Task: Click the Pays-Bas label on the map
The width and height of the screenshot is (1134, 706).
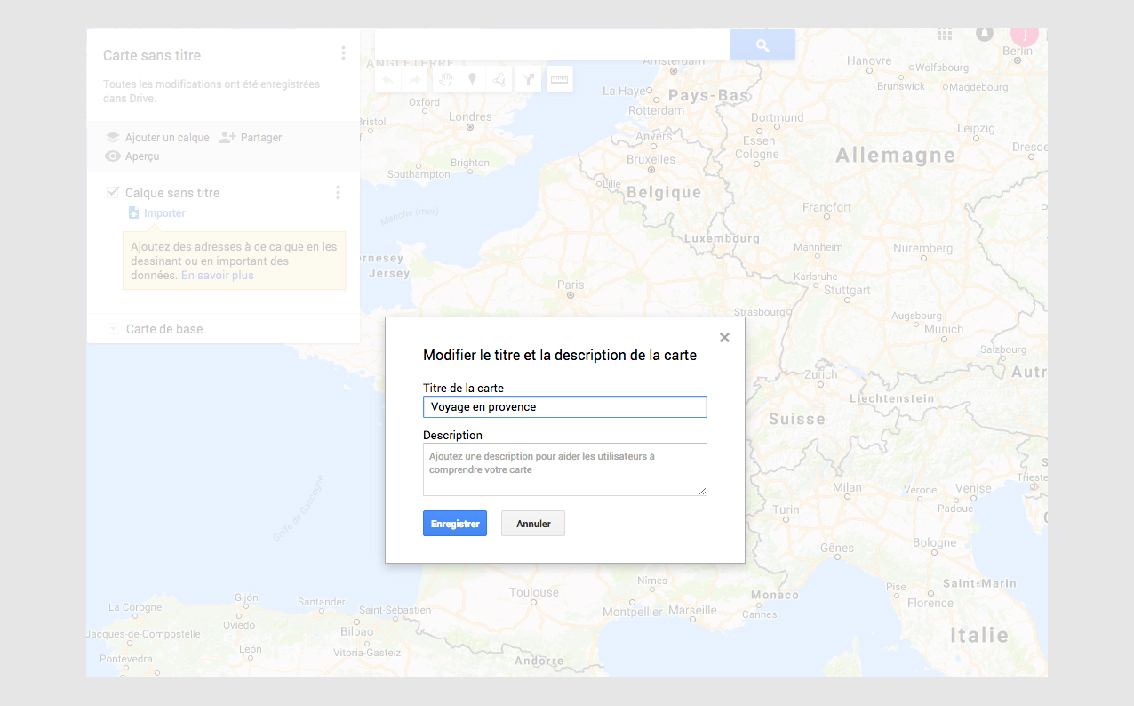Action: click(x=709, y=95)
